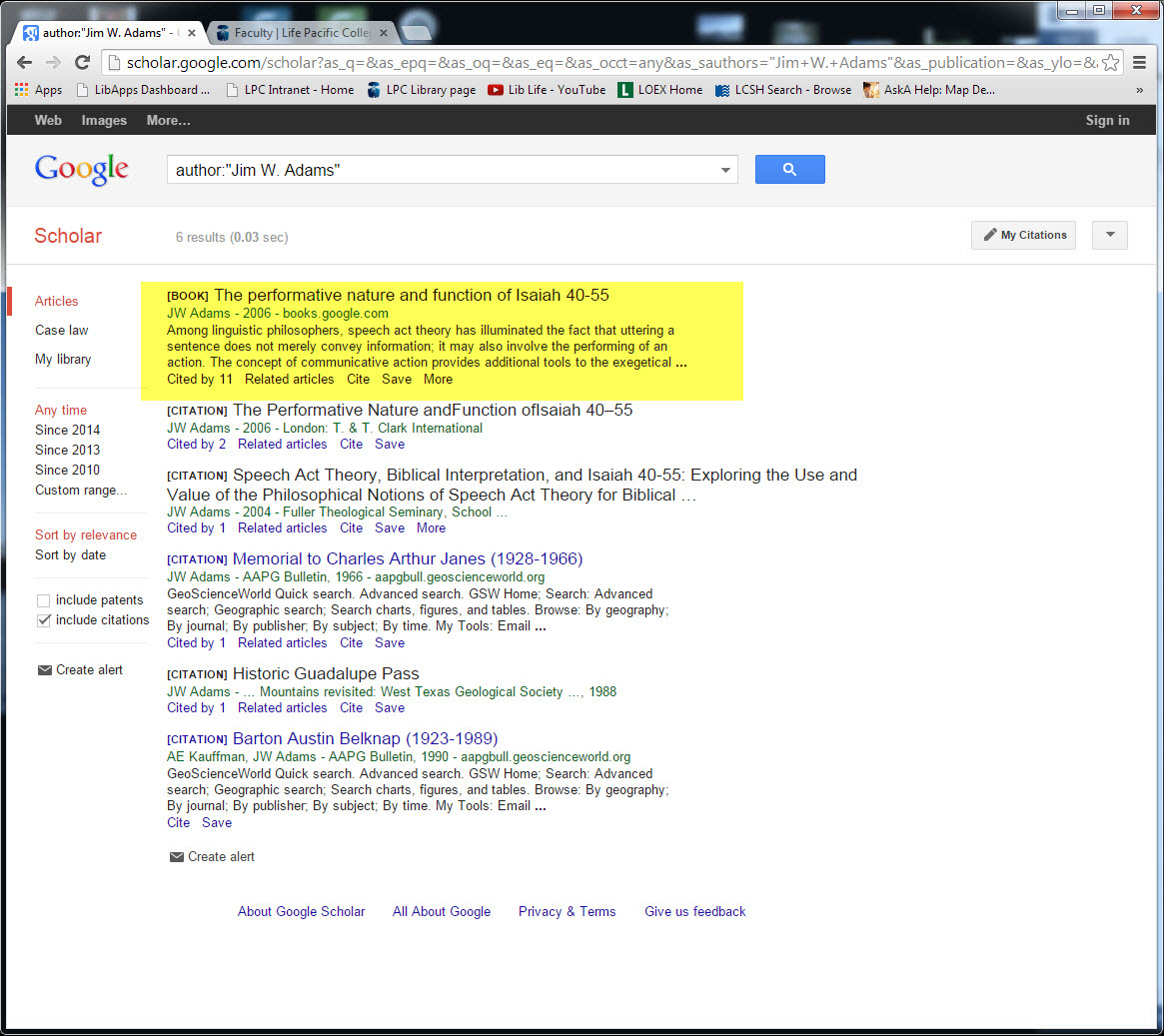
Task: Filter results to Since 2014
Action: pos(68,430)
